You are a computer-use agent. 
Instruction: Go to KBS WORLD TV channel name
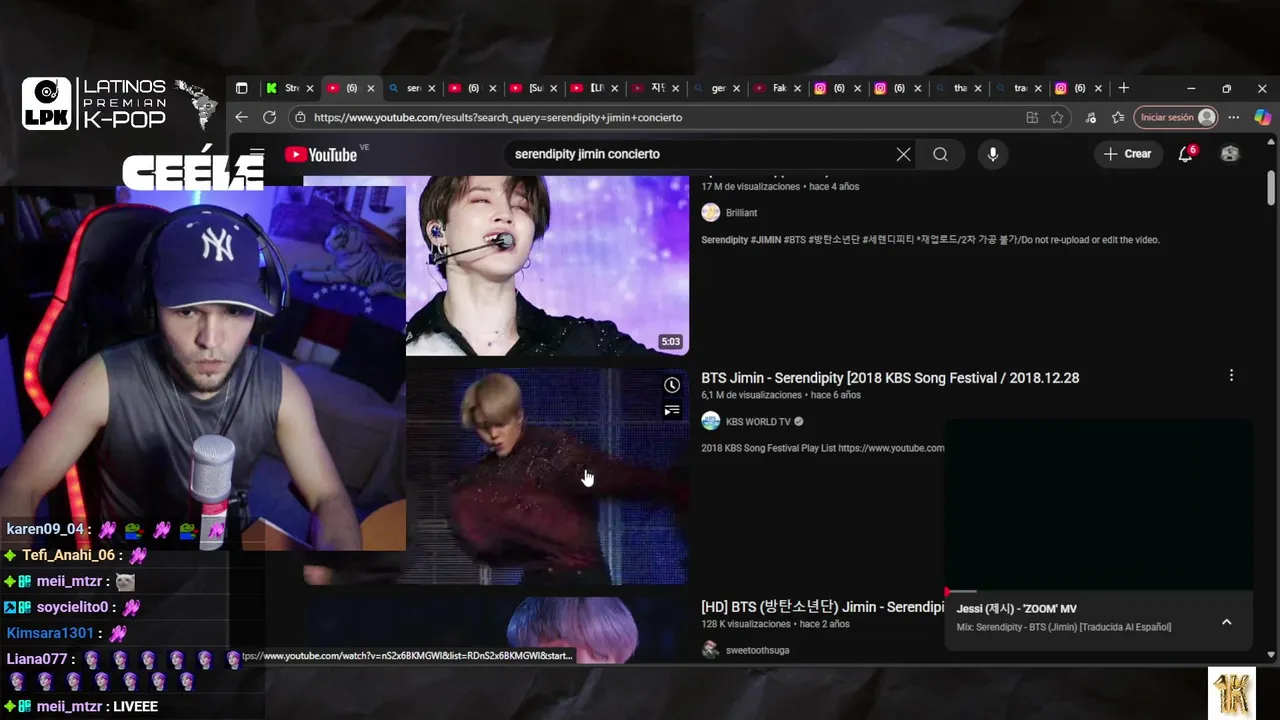coord(758,422)
